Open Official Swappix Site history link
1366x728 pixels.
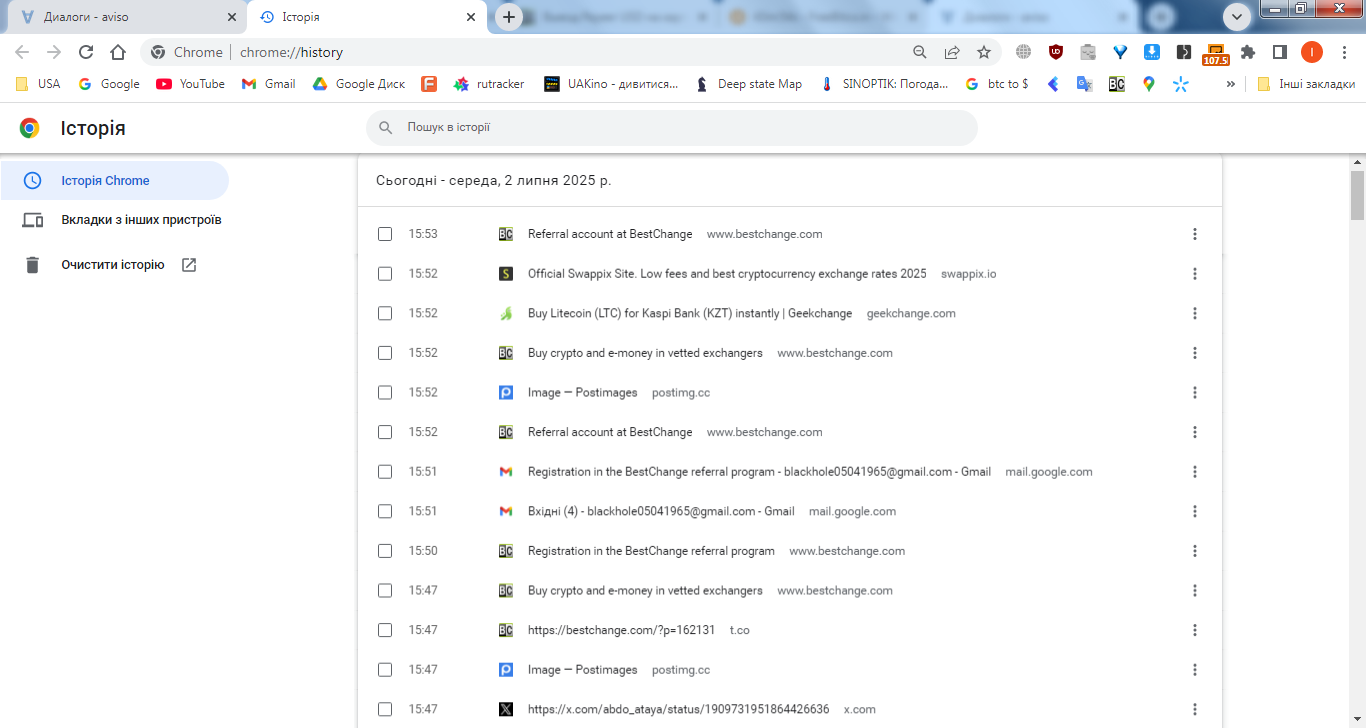click(727, 273)
